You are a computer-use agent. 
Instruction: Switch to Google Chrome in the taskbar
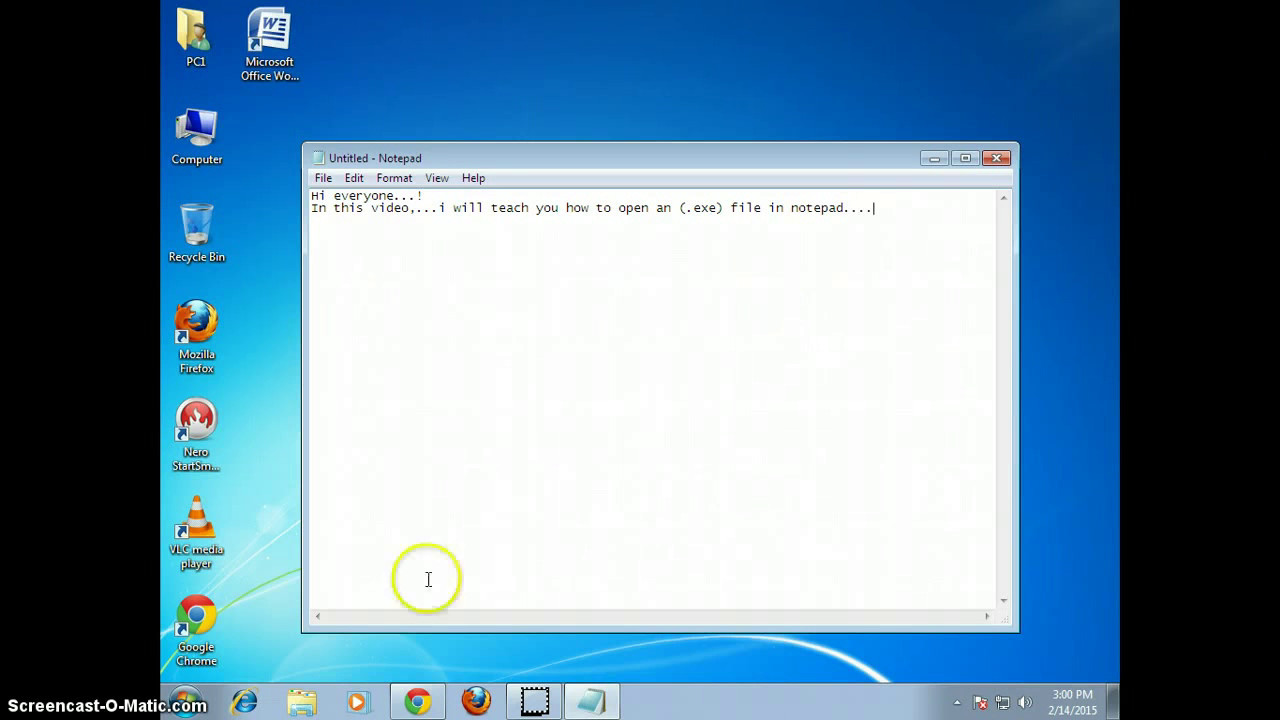point(418,702)
